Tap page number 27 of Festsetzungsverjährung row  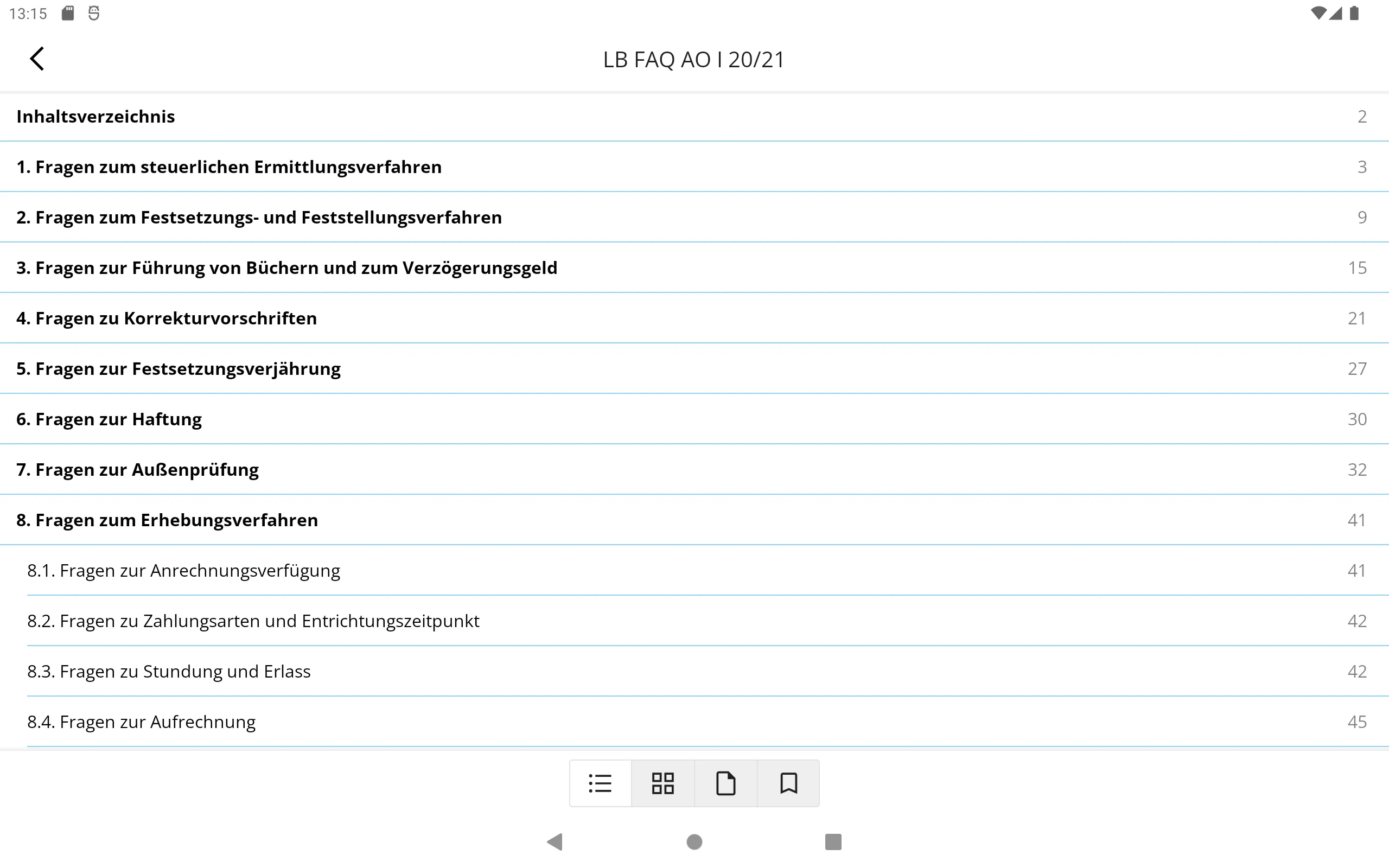tap(1357, 368)
